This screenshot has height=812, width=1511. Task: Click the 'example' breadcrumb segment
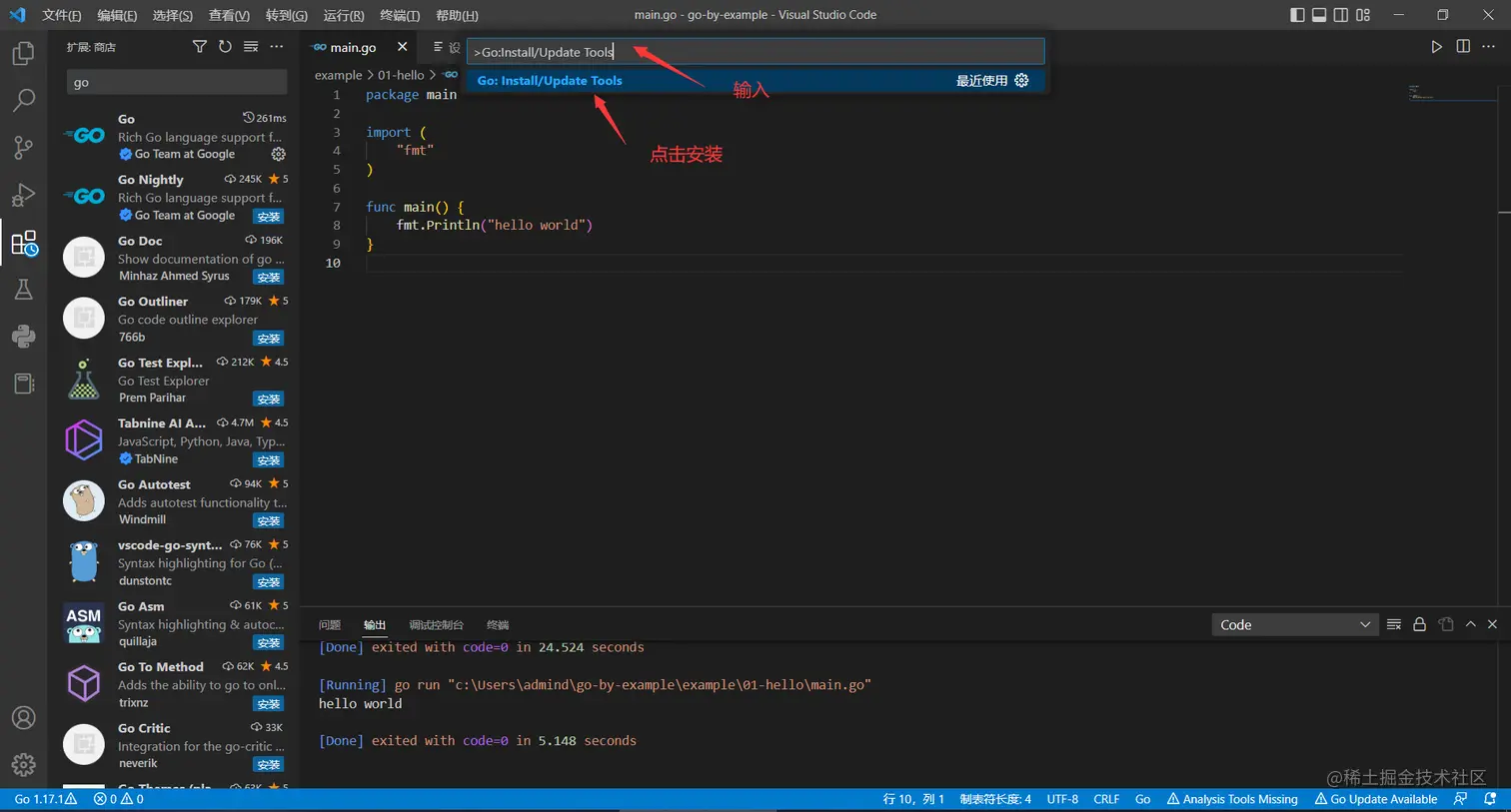pos(338,75)
